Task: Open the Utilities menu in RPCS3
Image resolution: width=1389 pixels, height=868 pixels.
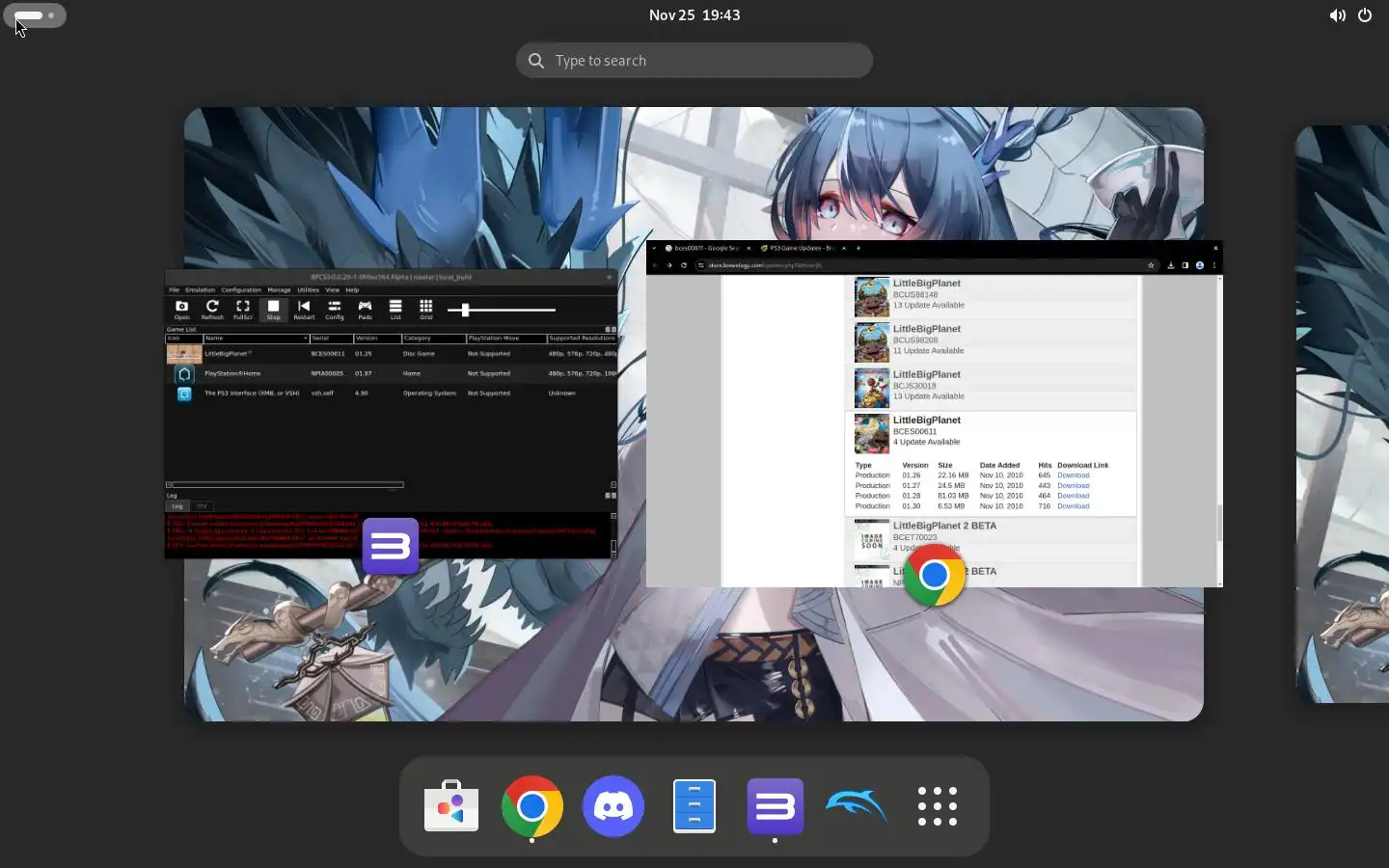Action: pyautogui.click(x=308, y=289)
